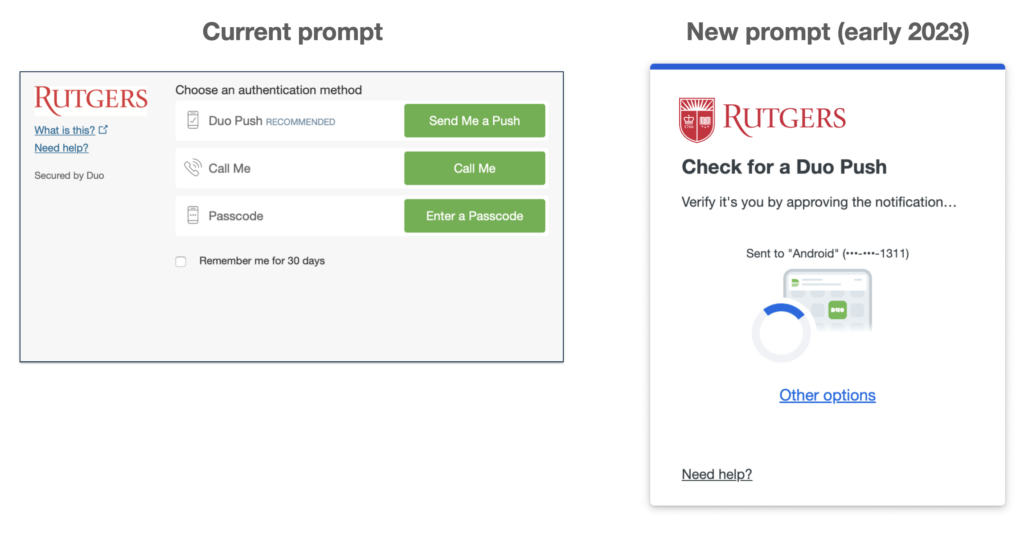1024x536 pixels.
Task: Open Need help? link in new prompt
Action: (716, 474)
